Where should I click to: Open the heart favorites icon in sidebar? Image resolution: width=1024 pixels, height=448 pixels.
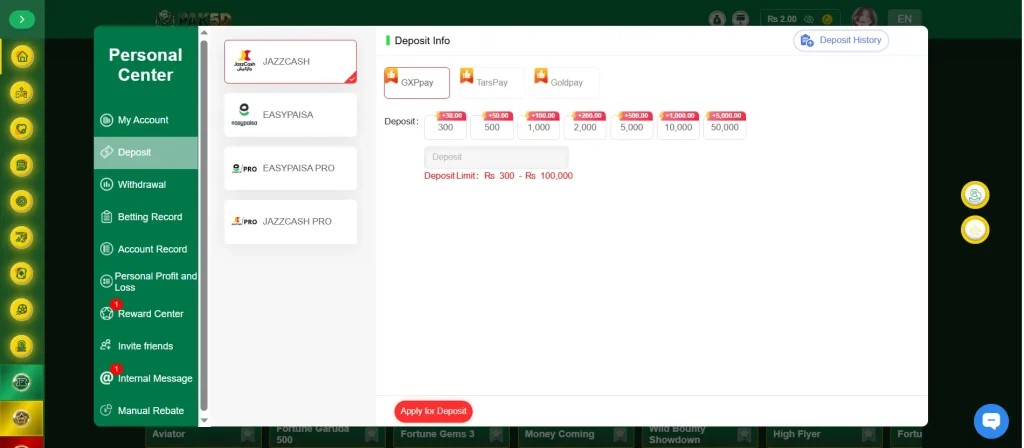[22, 129]
